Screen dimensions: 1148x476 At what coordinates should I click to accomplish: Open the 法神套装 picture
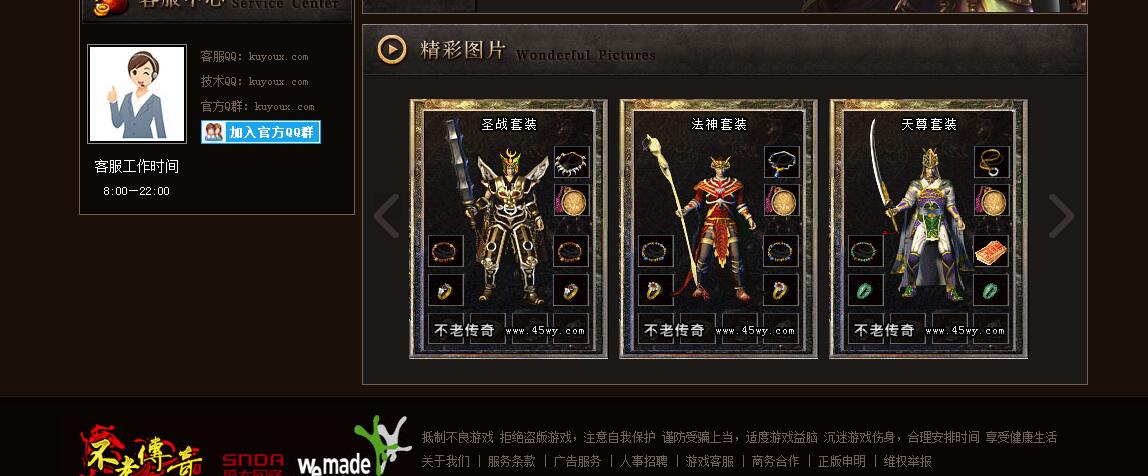coord(719,228)
